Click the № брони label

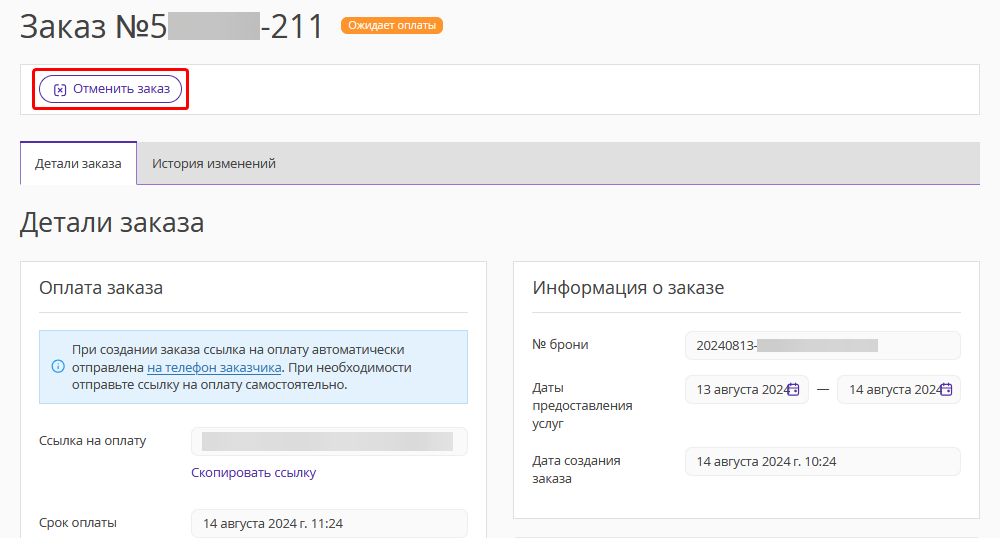[560, 345]
